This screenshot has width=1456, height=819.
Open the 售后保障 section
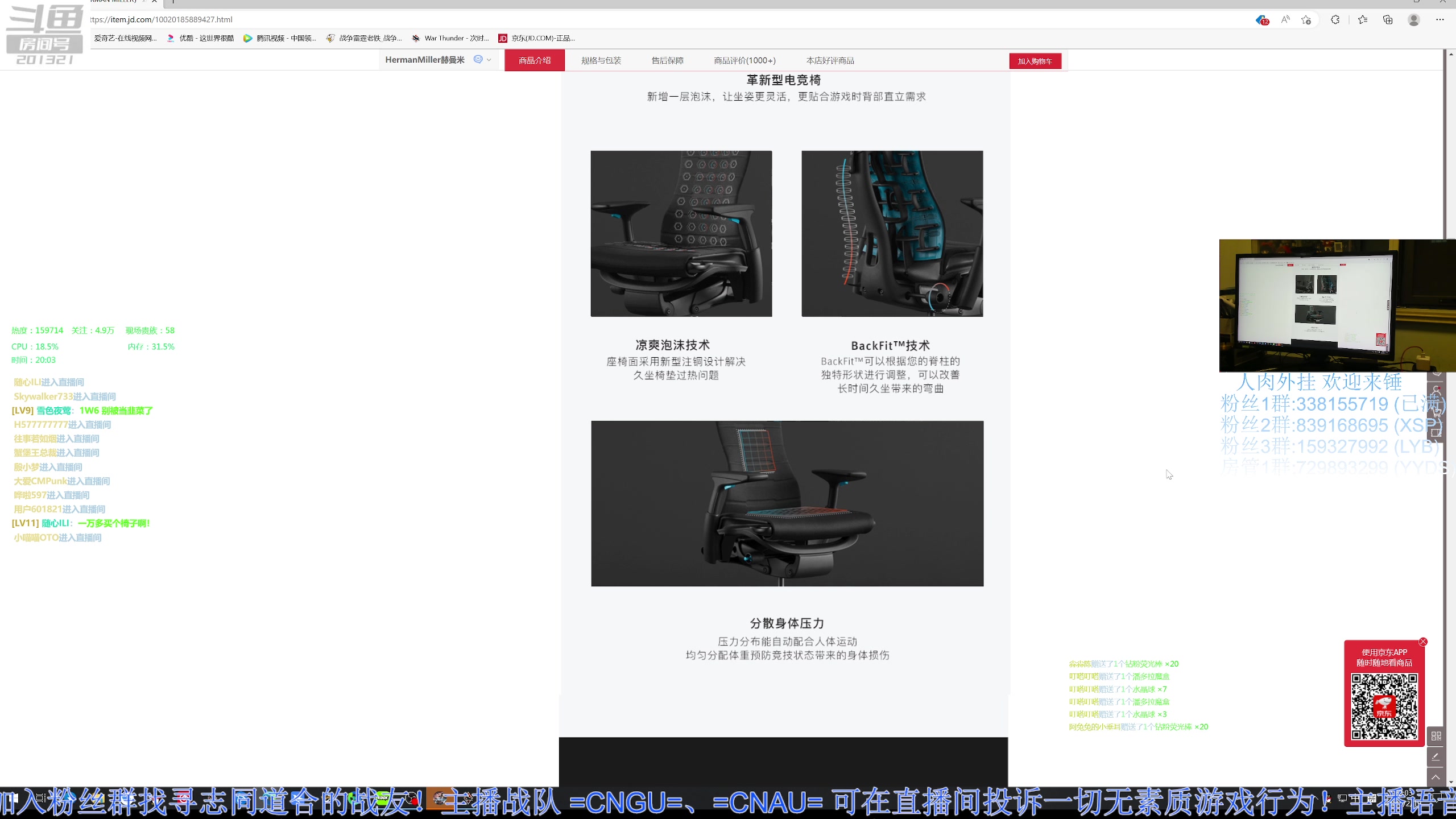[667, 60]
